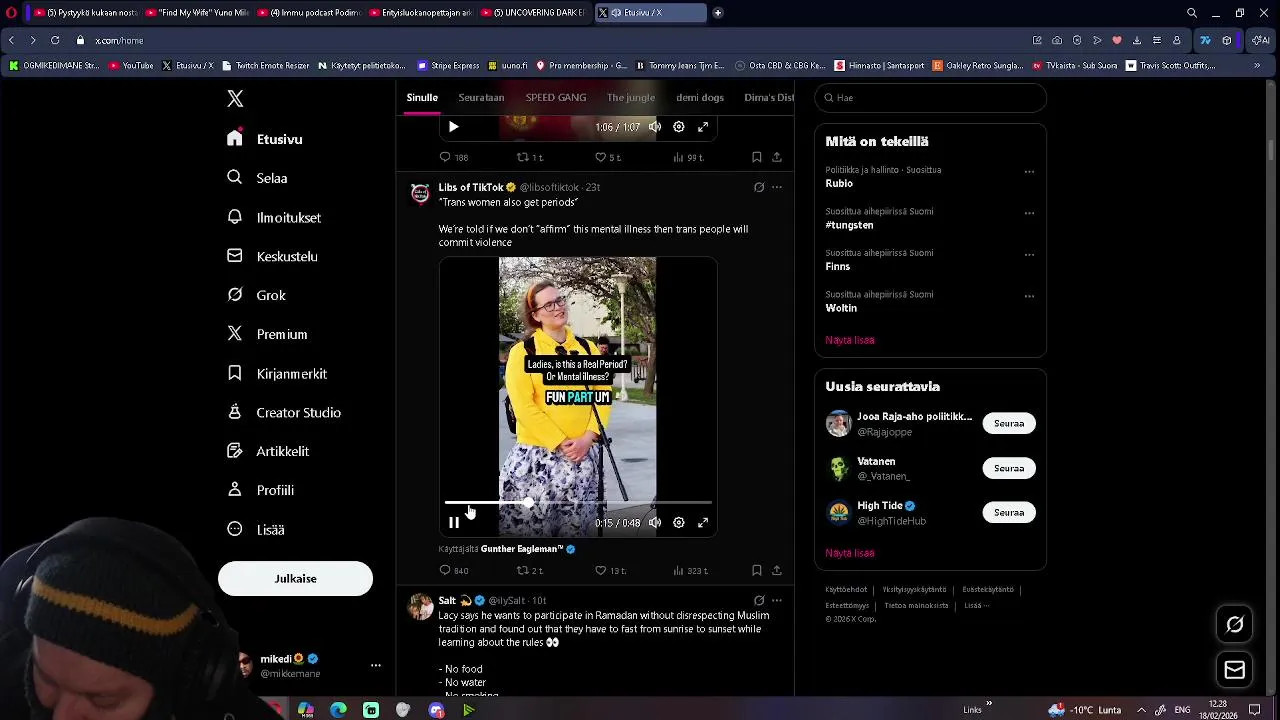The image size is (1280, 720).
Task: Focus the Hae search field
Action: click(930, 98)
